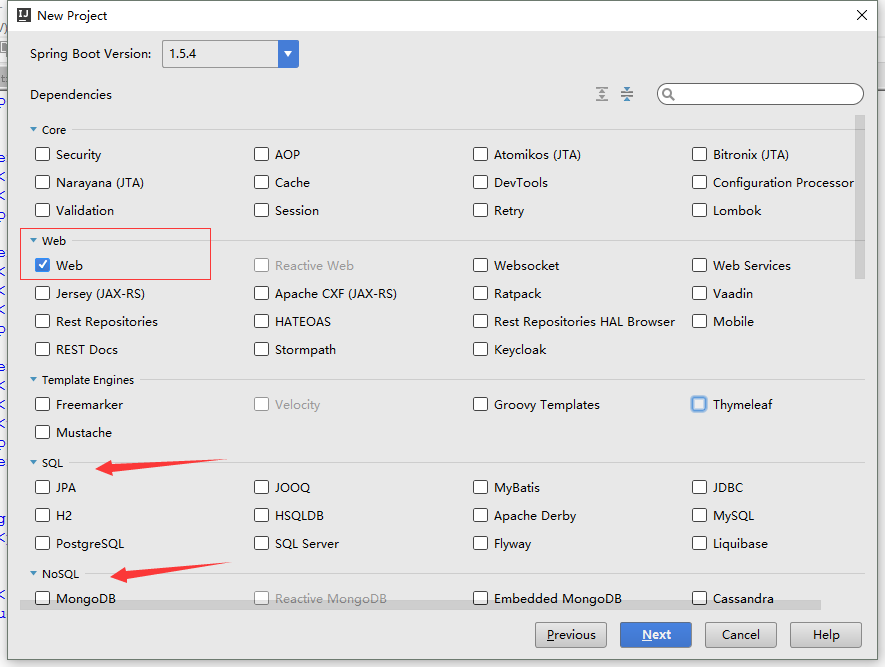Close the New Project window
Image resolution: width=885 pixels, height=667 pixels.
(x=862, y=15)
